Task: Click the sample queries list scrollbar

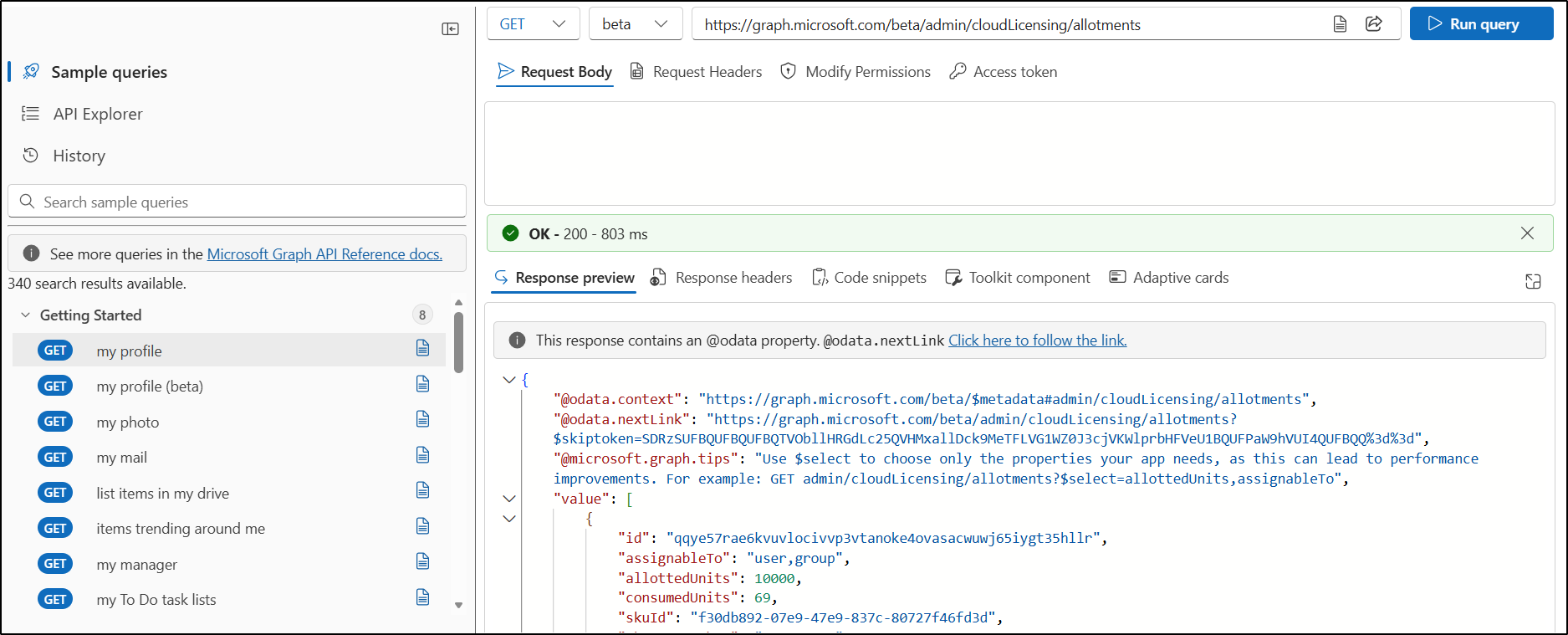Action: click(x=458, y=343)
